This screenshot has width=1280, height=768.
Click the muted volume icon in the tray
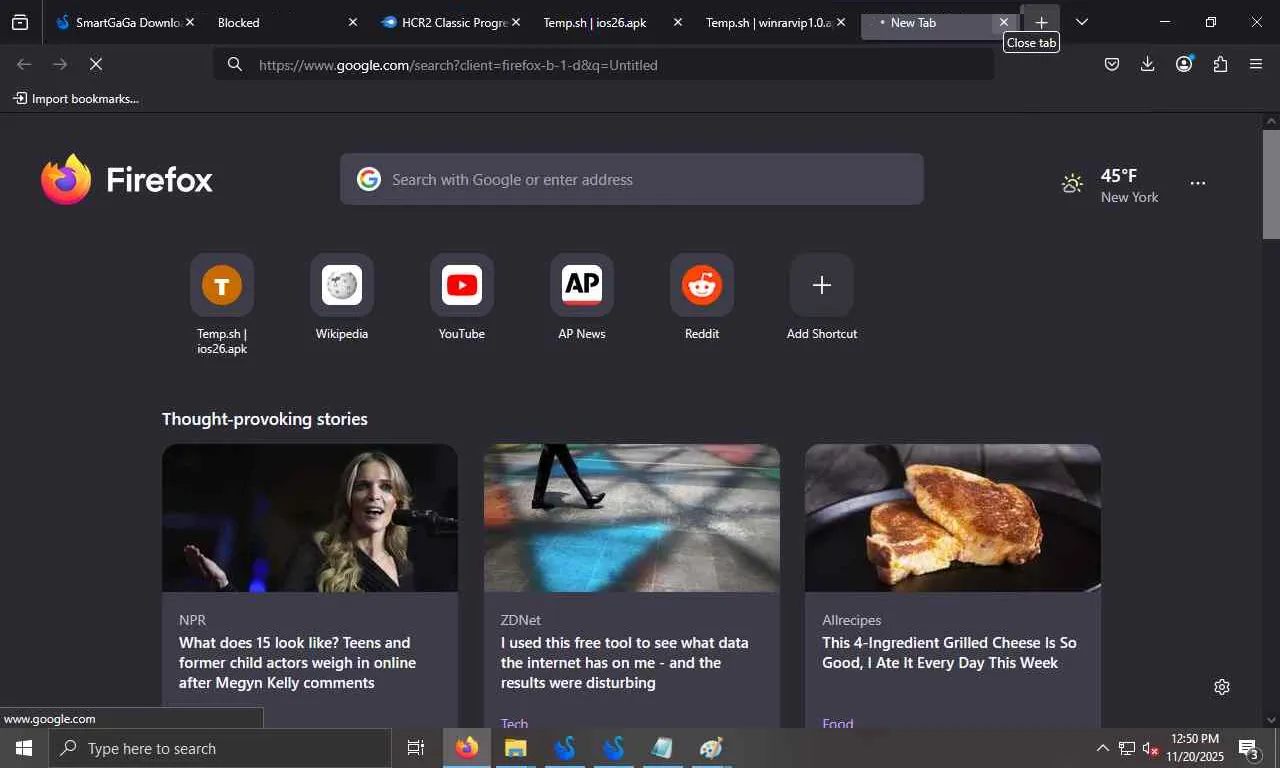click(1150, 748)
